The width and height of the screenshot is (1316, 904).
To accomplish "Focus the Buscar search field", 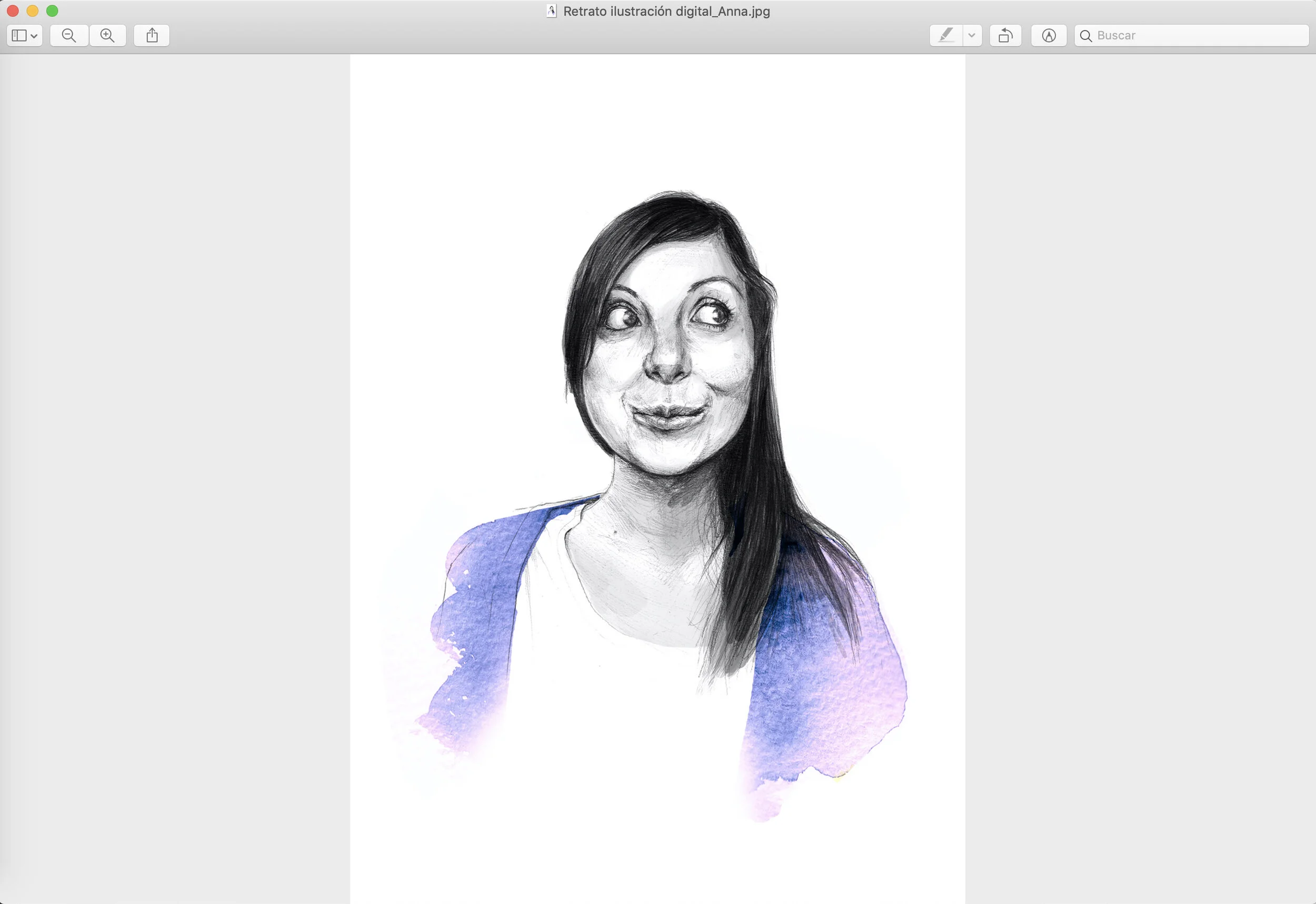I will (1192, 36).
